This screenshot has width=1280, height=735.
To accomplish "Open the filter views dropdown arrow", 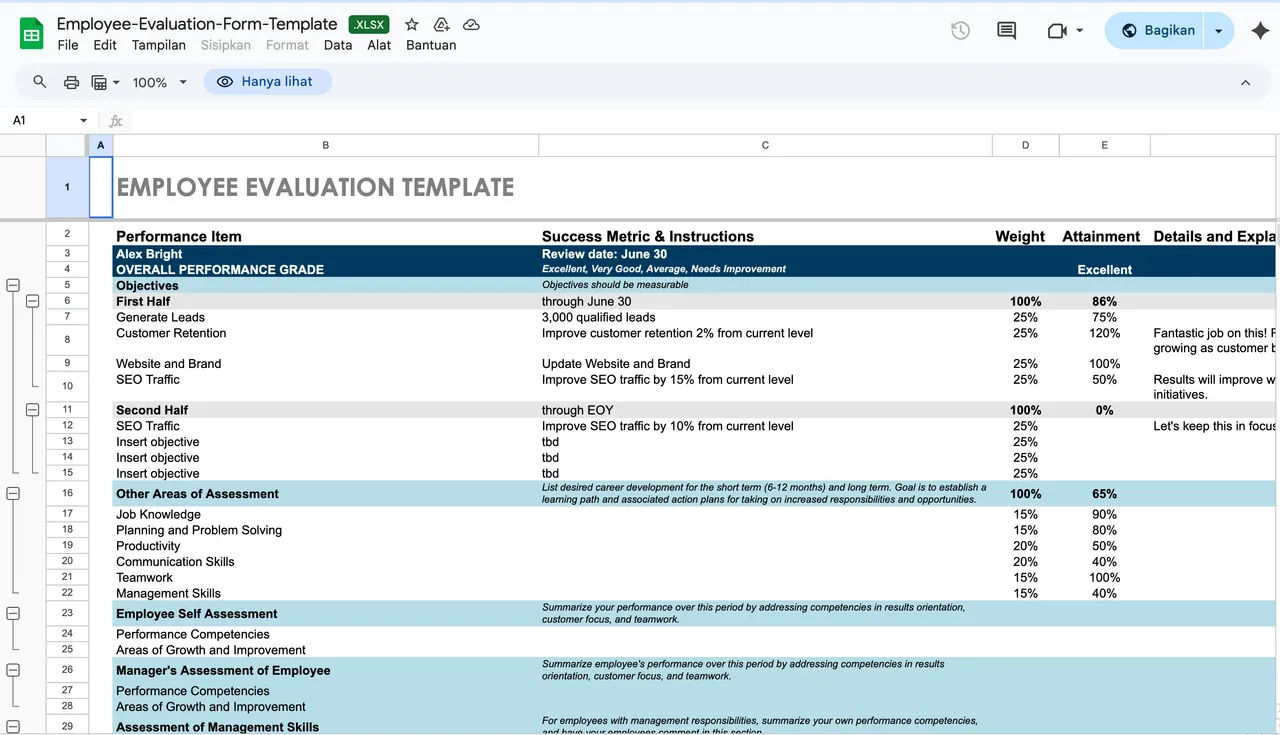I will (116, 82).
